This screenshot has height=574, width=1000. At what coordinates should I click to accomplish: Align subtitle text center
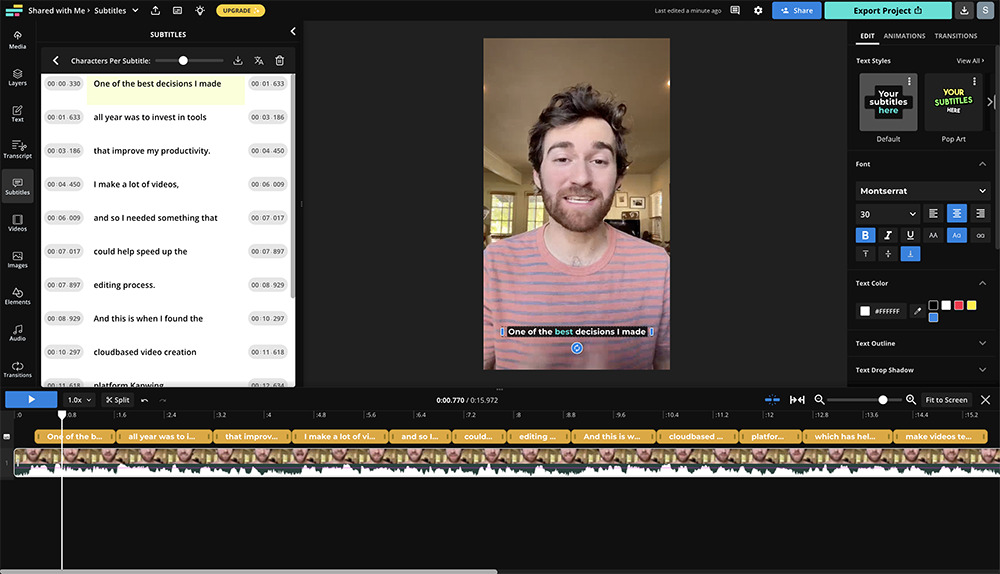point(957,214)
